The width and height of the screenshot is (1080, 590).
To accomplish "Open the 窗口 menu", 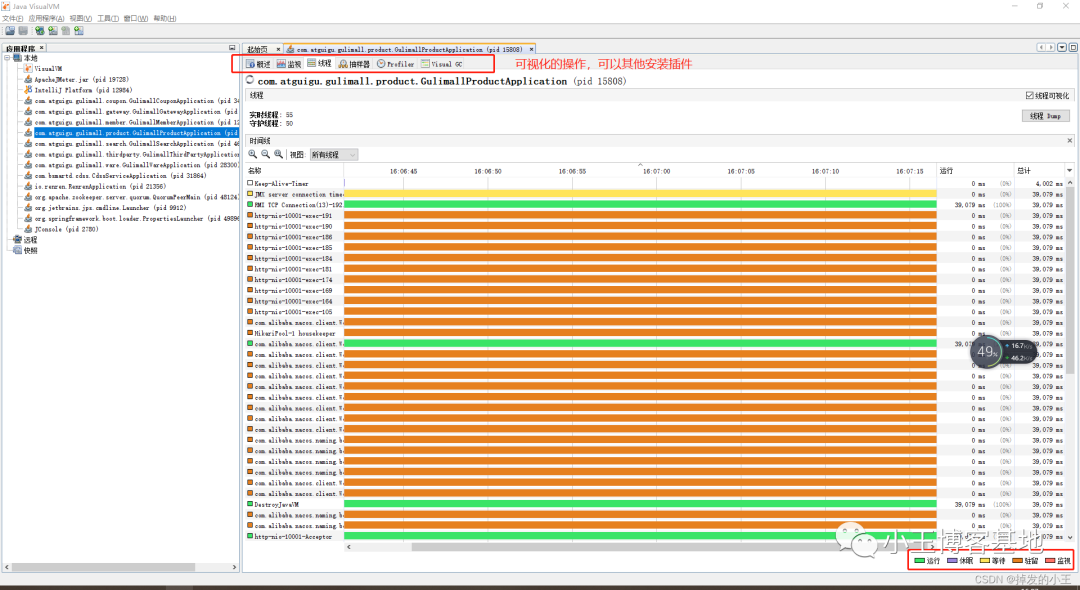I will [x=135, y=19].
